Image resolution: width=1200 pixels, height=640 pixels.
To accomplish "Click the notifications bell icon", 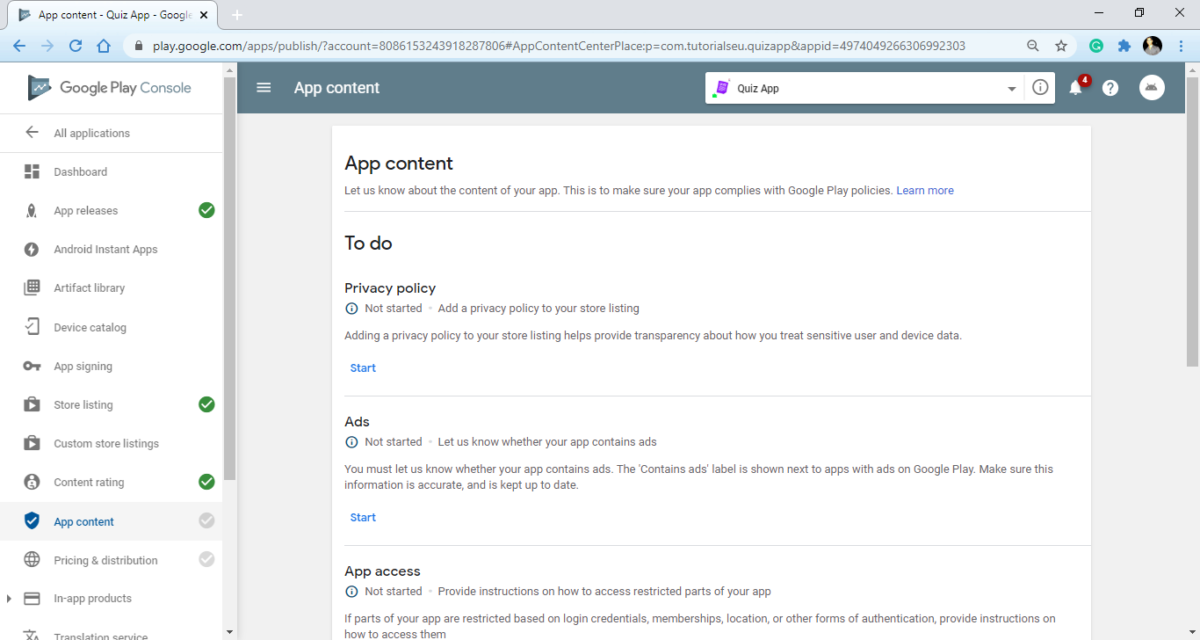I will 1076,88.
